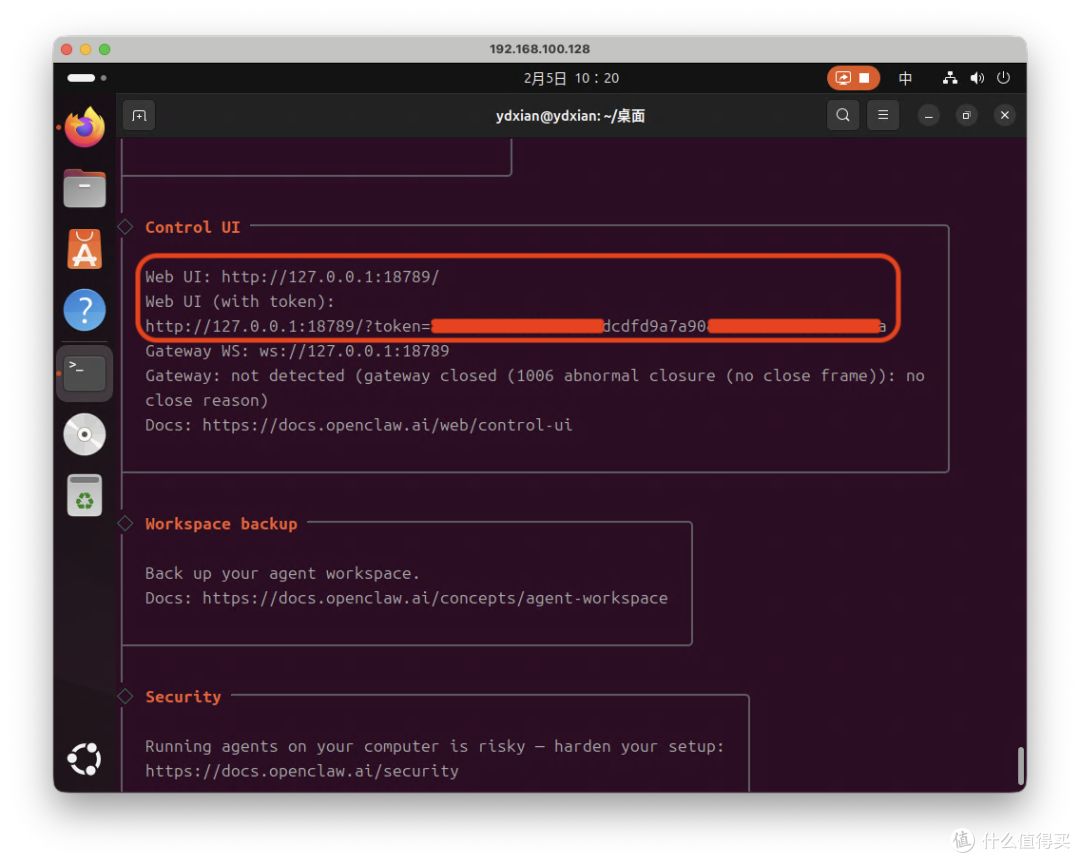Click the "Web UI (with token):" line
1080x863 pixels.
tap(240, 302)
